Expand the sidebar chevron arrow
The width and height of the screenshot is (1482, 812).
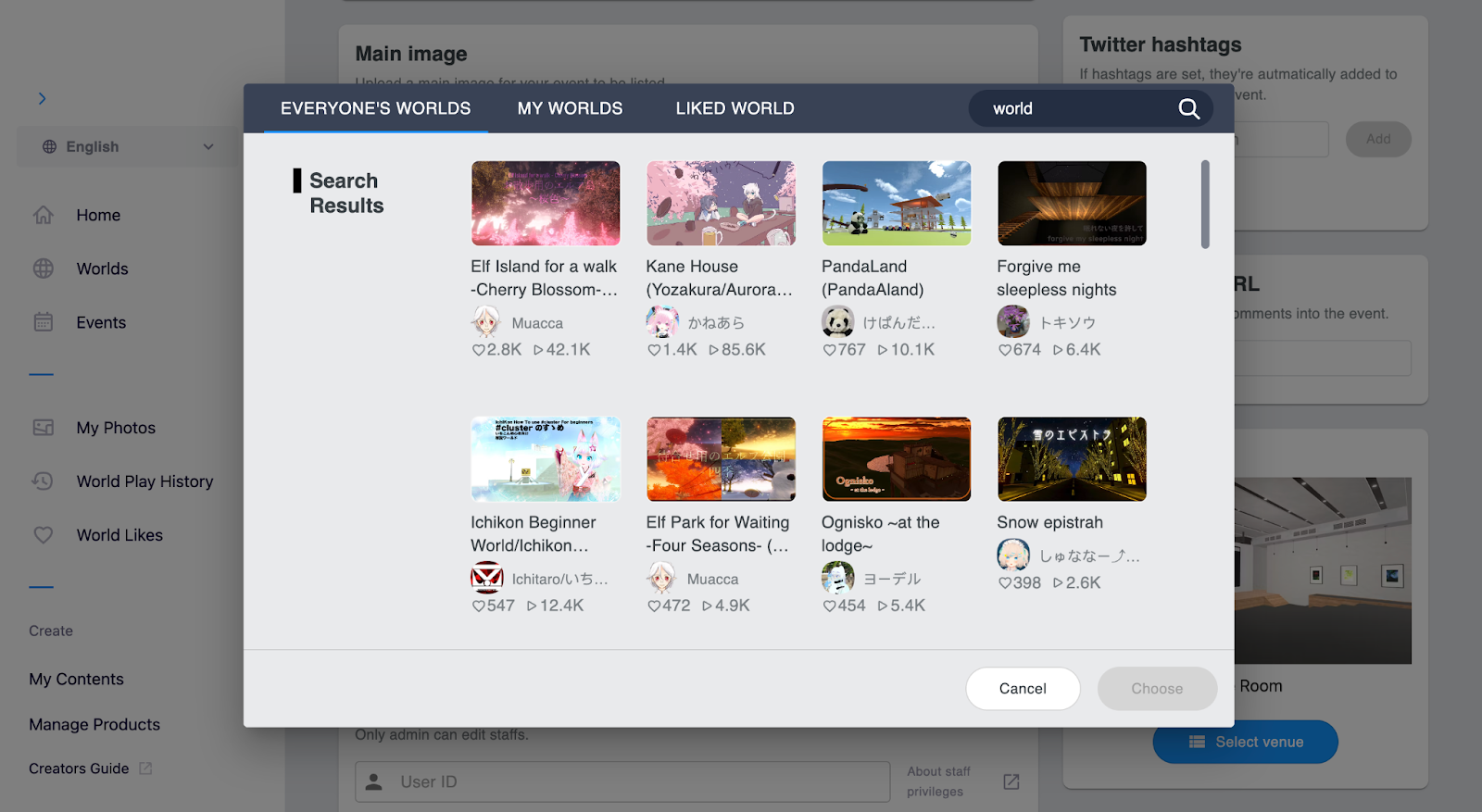pyautogui.click(x=42, y=98)
